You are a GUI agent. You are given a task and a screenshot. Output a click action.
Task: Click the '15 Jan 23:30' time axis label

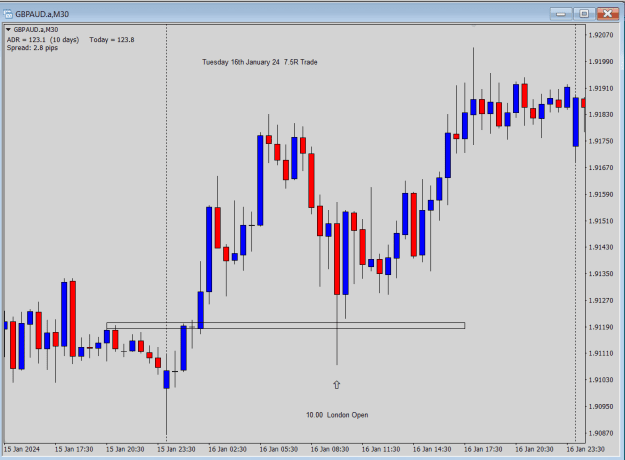[x=176, y=449]
